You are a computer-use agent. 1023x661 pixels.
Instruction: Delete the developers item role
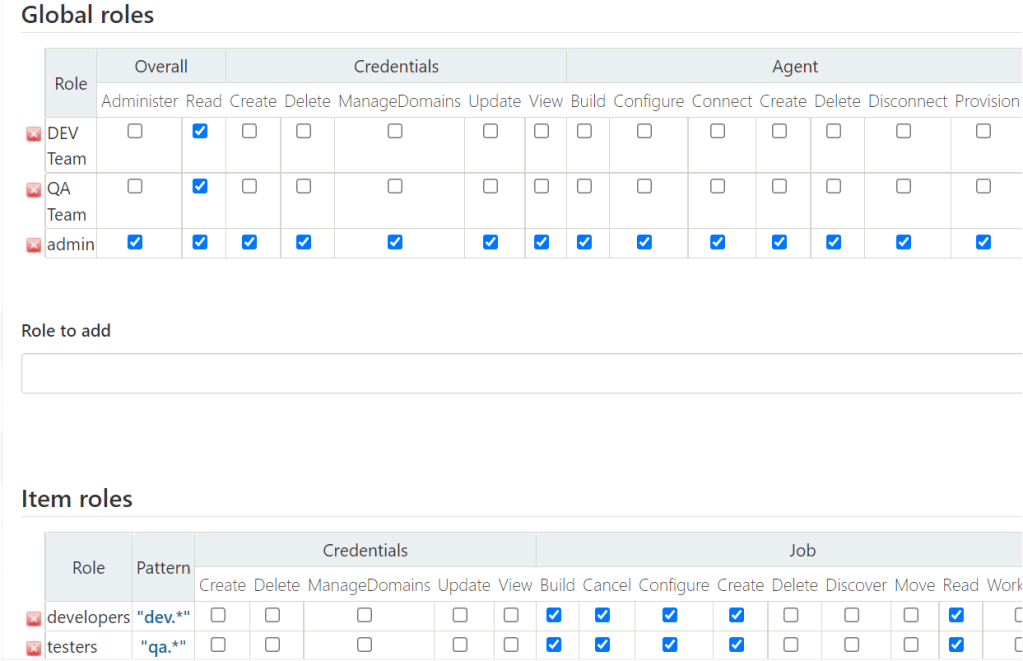click(33, 619)
